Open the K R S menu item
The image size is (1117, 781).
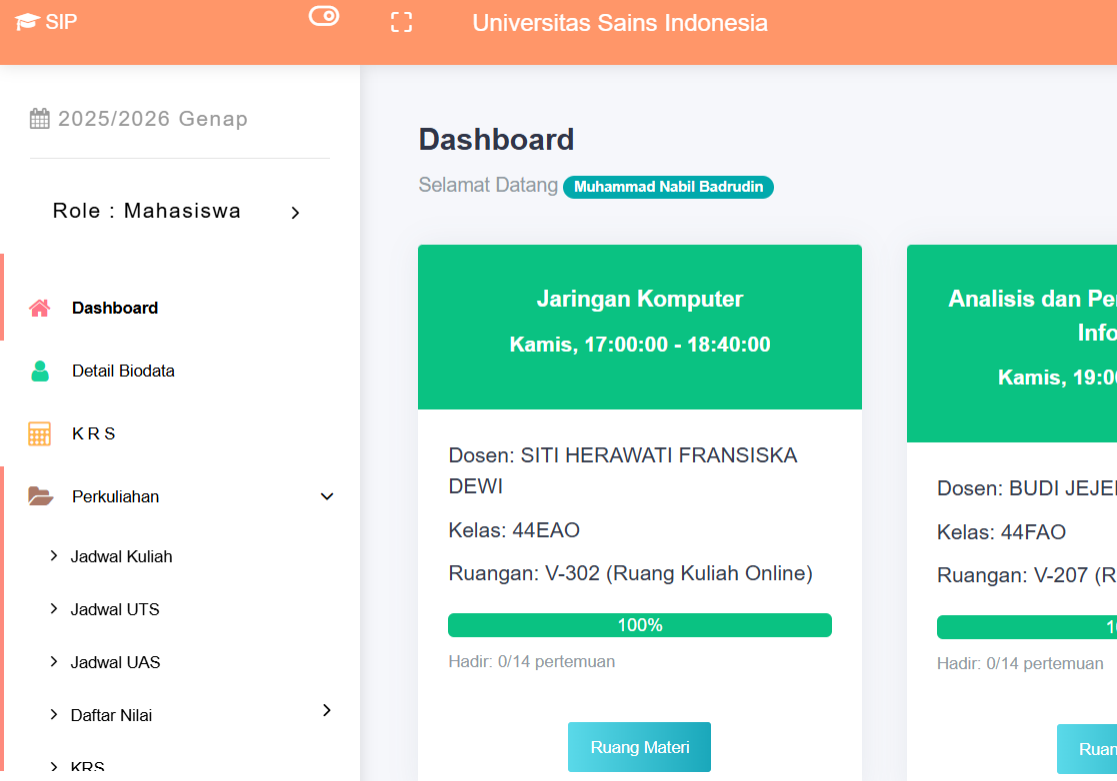point(93,433)
